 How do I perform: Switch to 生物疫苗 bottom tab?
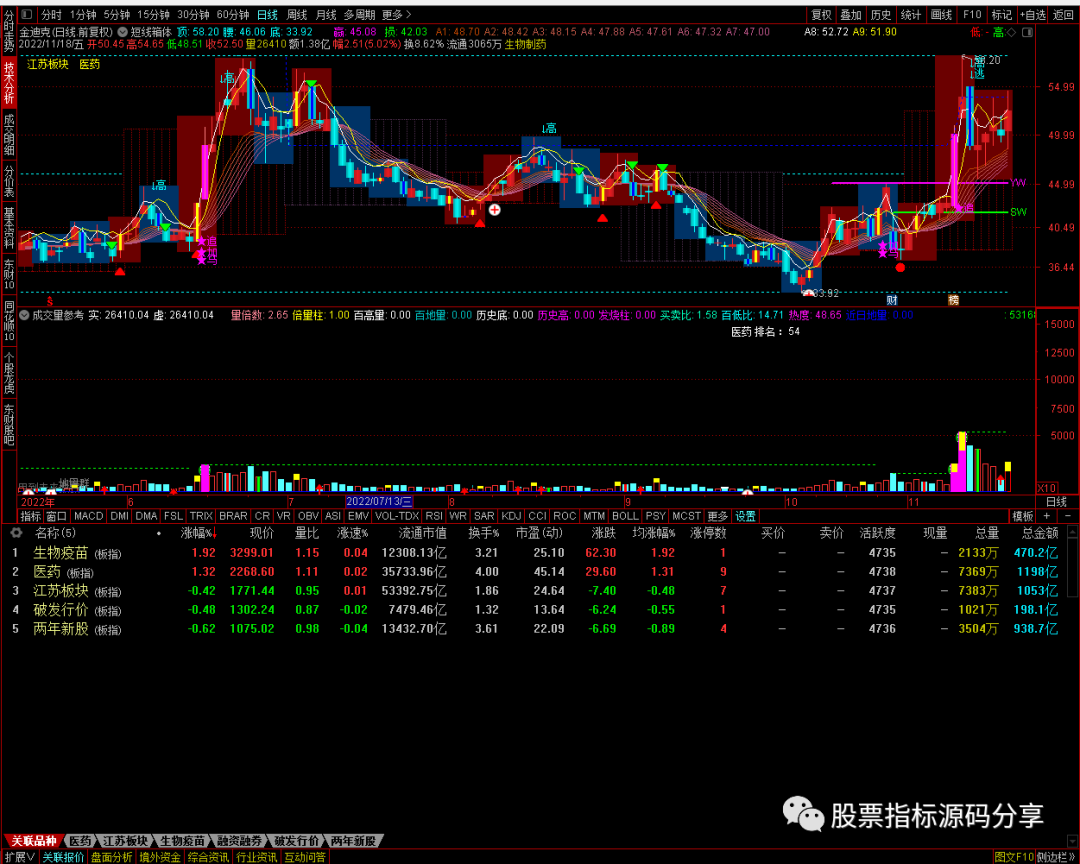tap(183, 841)
